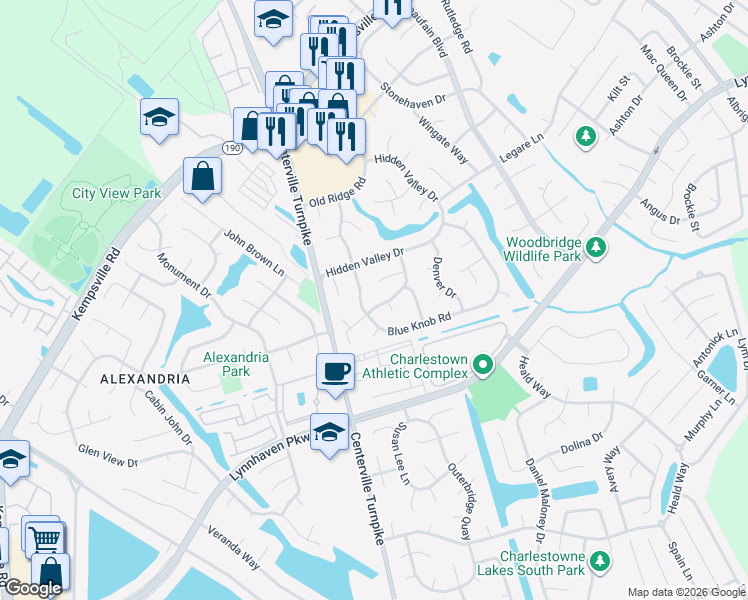Select the park tree icon near Legare Ln
748x600 pixels.
(586, 137)
